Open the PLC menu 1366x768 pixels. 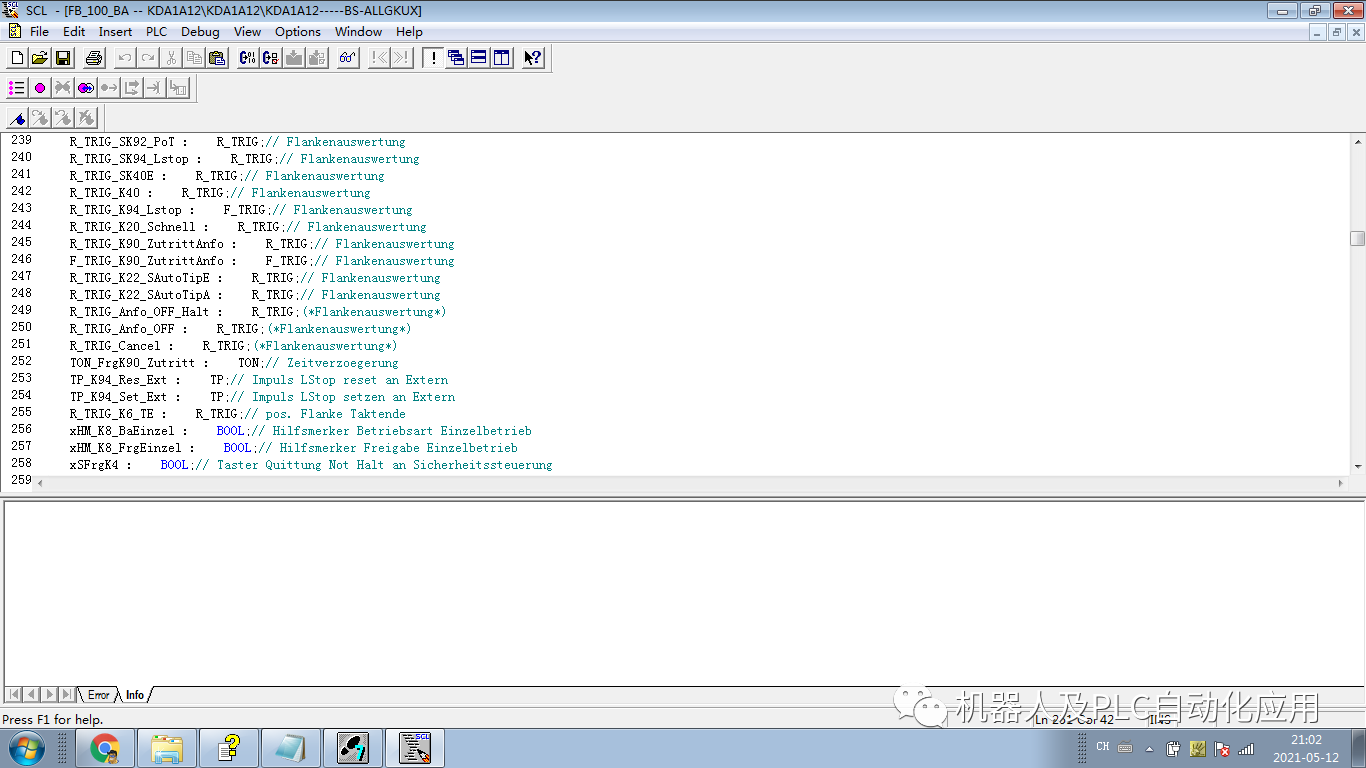coord(156,31)
